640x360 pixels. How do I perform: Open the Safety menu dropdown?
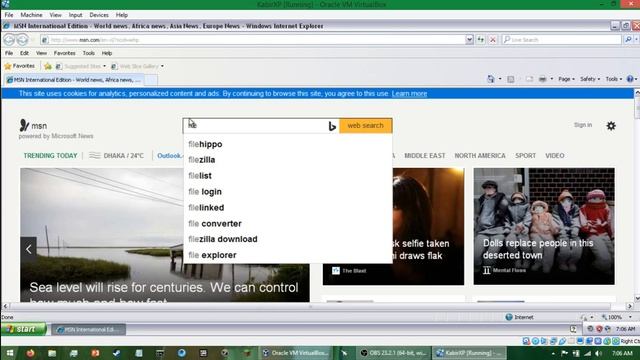[x=590, y=79]
